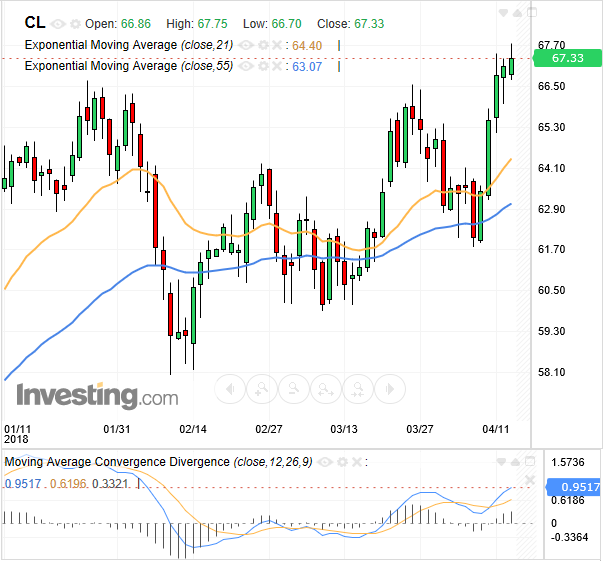
Task: Remove the MACD indicator with X
Action: (357, 462)
